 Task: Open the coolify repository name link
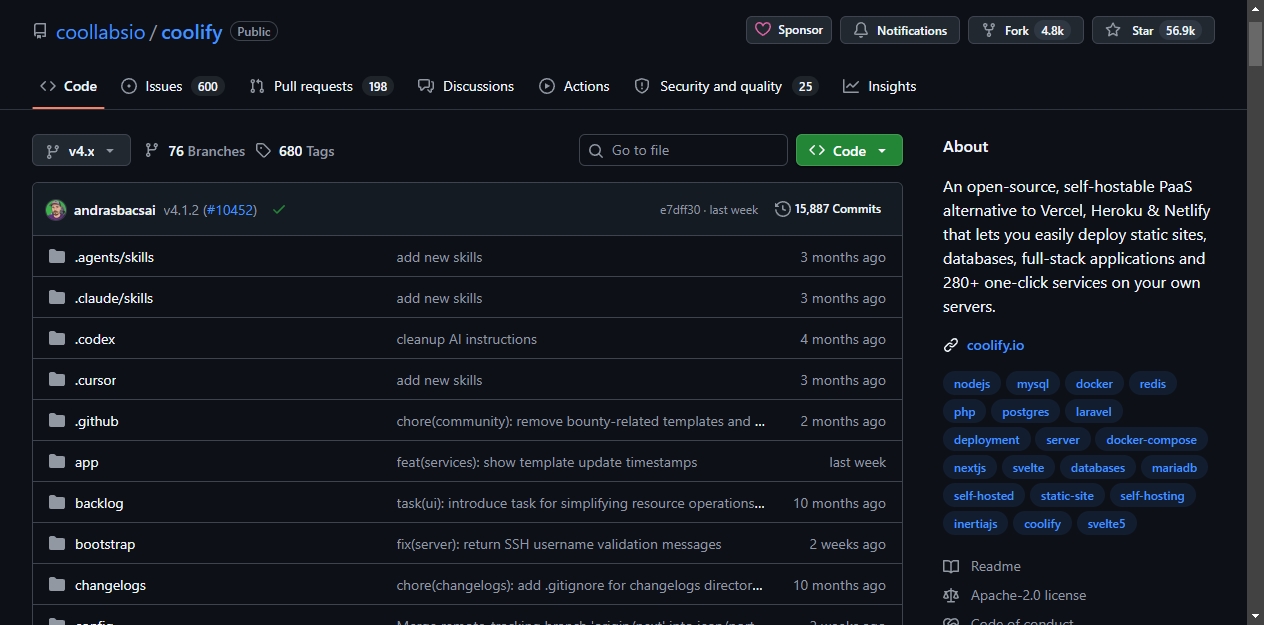coord(192,32)
